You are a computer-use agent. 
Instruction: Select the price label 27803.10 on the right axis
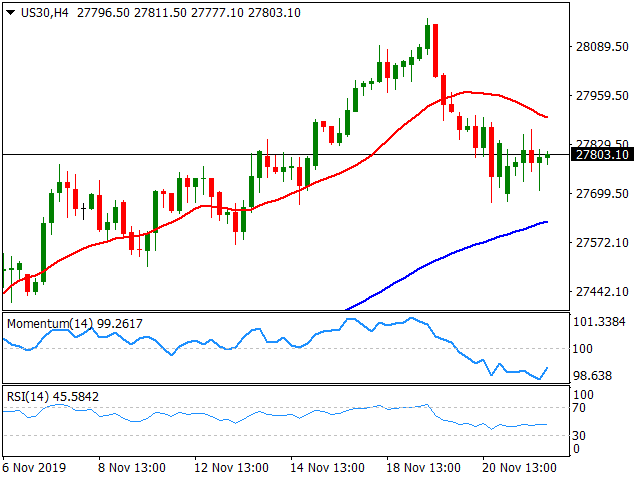pyautogui.click(x=602, y=155)
